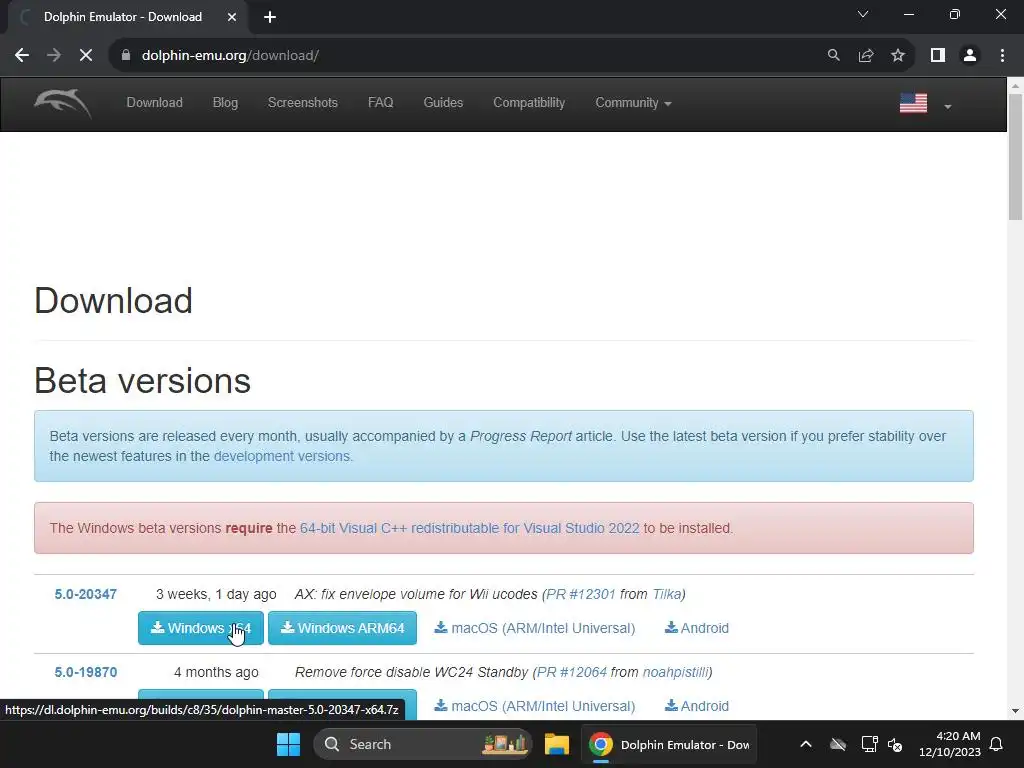Screen dimensions: 1024x768
Task: Show hidden tray icons chevron
Action: [806, 744]
